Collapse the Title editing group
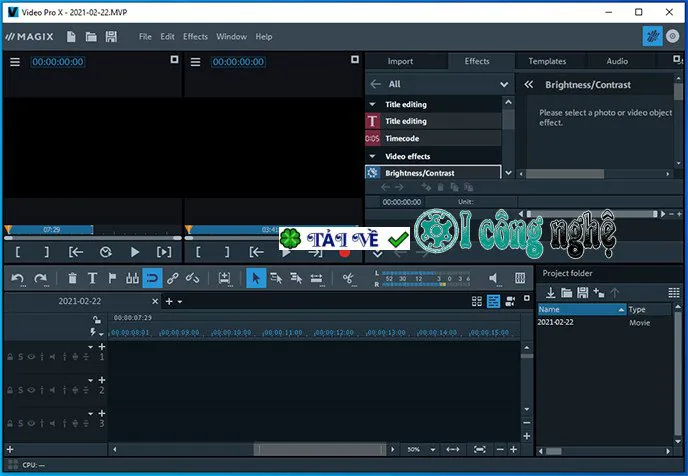 click(373, 104)
